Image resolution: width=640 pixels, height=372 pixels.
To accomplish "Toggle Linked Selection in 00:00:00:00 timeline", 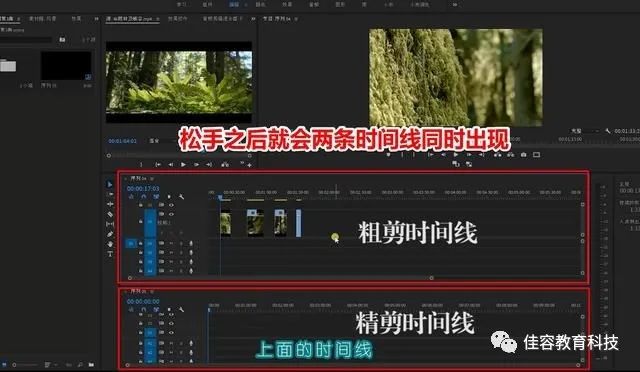I will coord(156,310).
